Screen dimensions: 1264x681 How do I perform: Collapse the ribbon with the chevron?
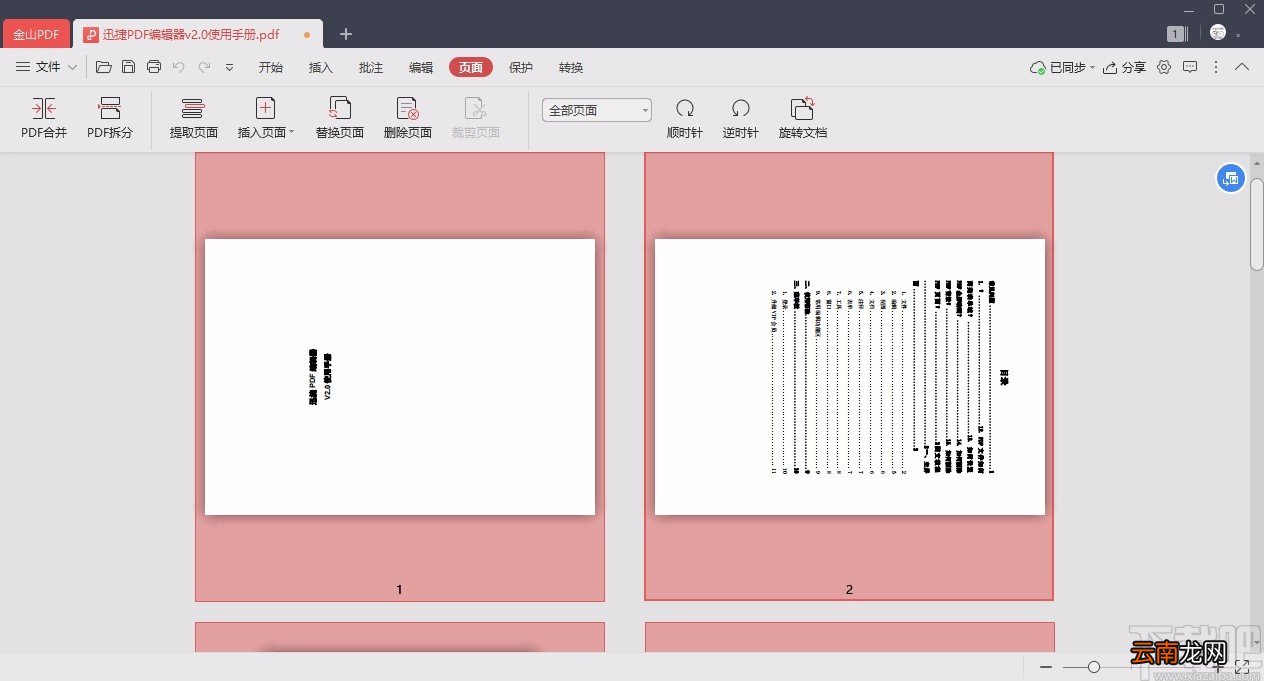click(1242, 67)
